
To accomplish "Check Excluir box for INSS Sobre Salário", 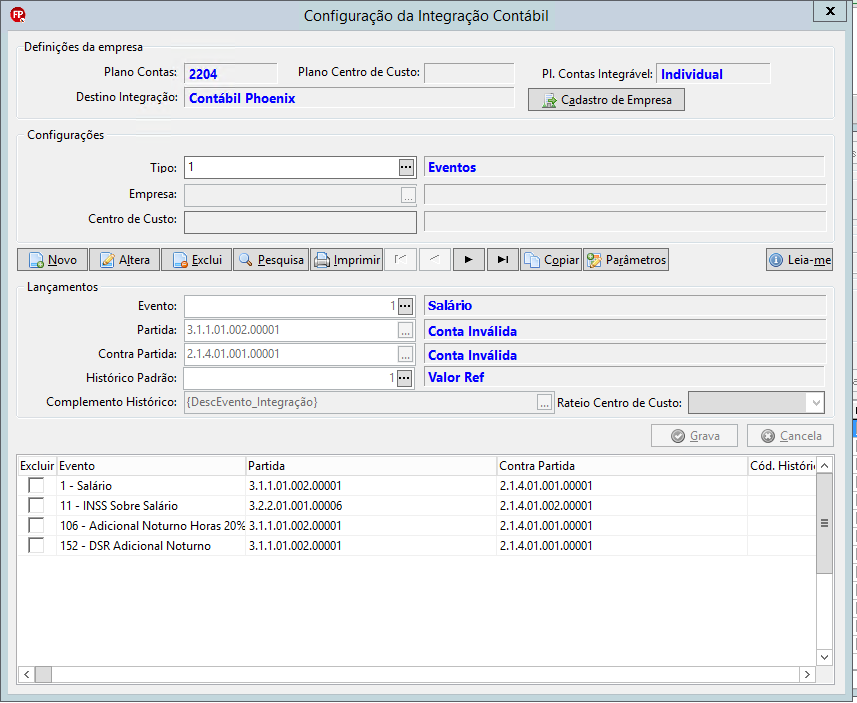I will click(x=36, y=505).
